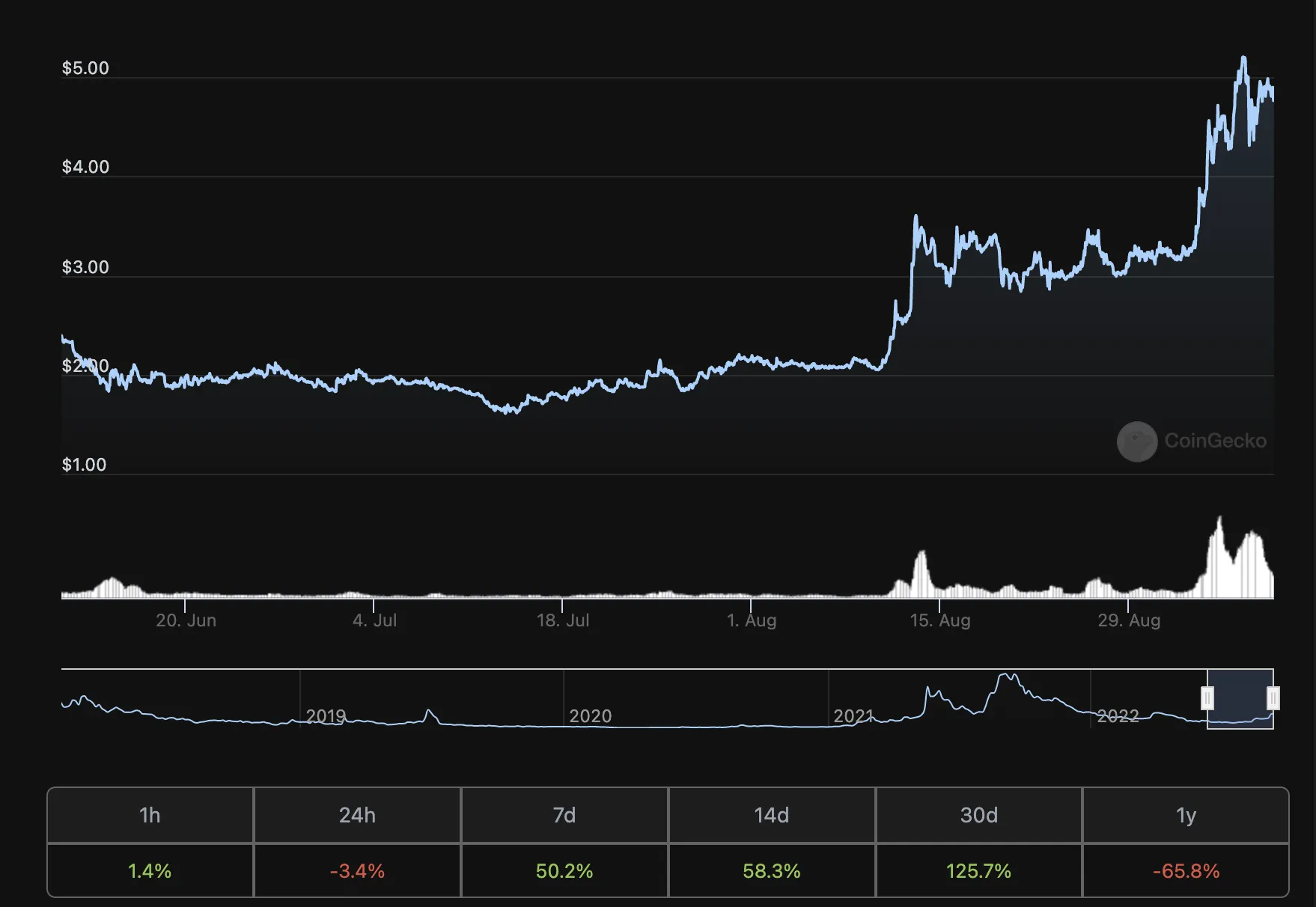Select the 14d price change header
Viewport: 1316px width, 907px height.
(x=772, y=815)
